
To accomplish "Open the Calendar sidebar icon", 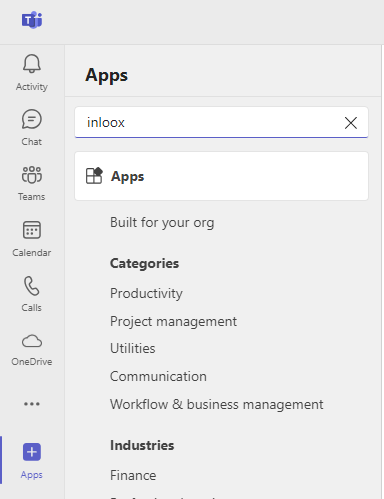I will (x=32, y=230).
